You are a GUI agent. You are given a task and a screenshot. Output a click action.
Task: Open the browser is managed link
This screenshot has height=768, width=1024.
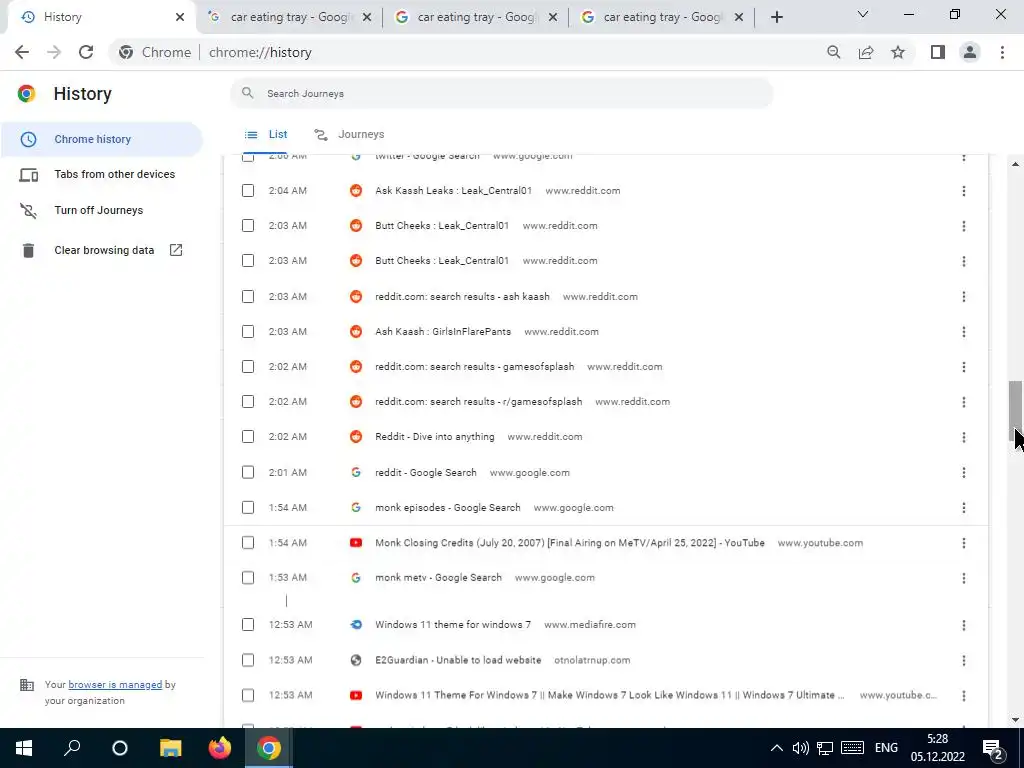(x=115, y=684)
